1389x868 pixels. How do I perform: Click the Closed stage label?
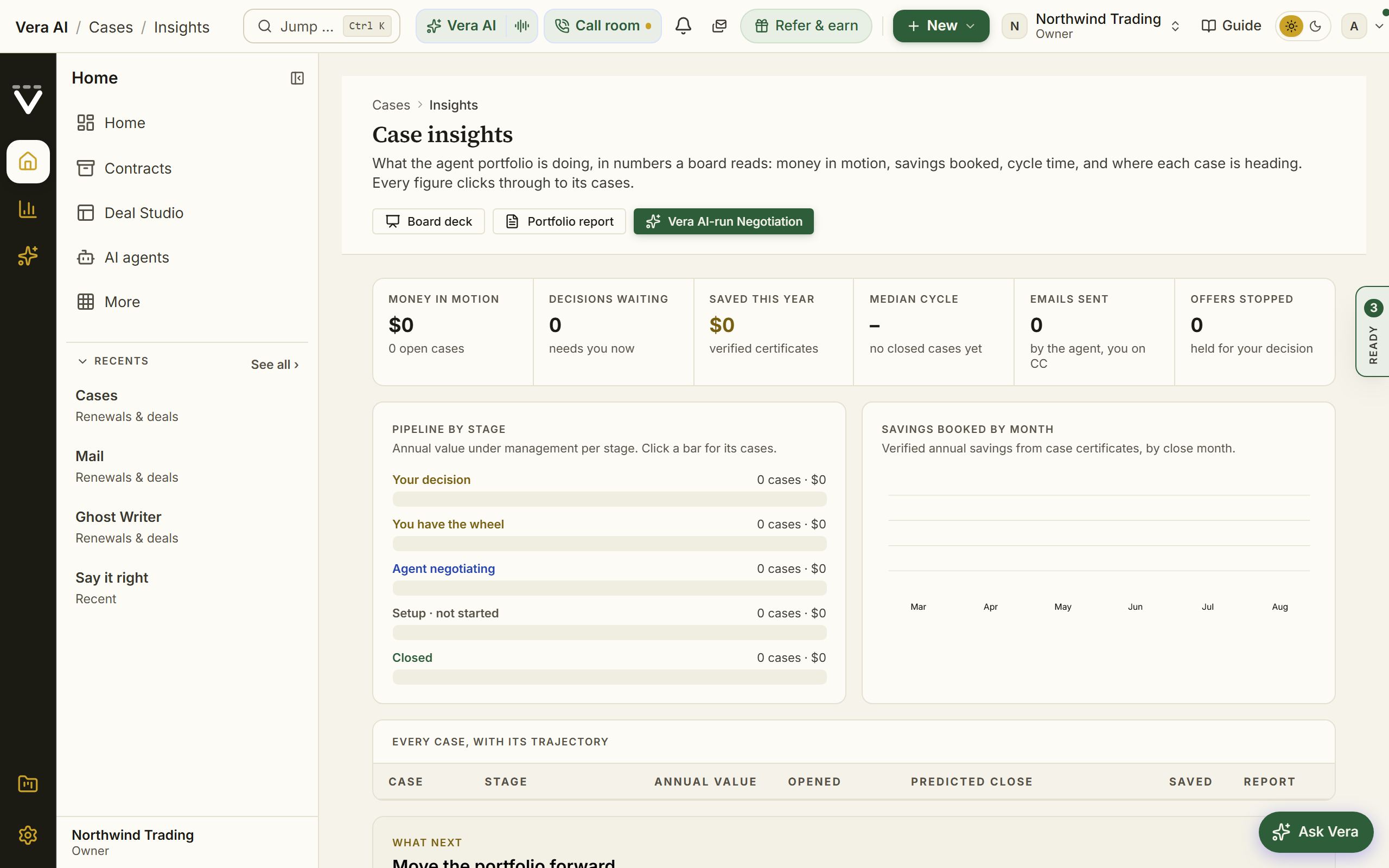(x=412, y=658)
